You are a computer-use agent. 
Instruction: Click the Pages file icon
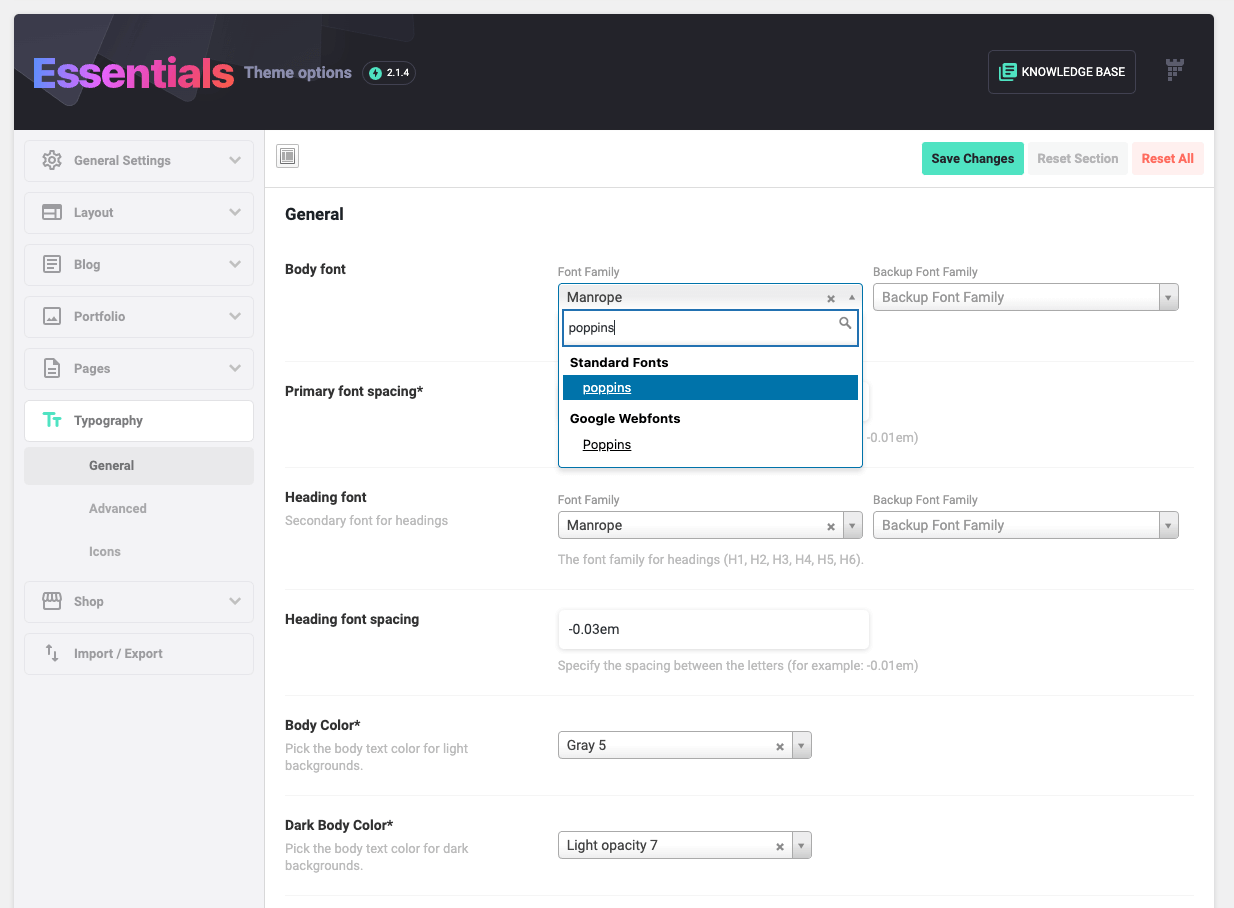click(52, 368)
